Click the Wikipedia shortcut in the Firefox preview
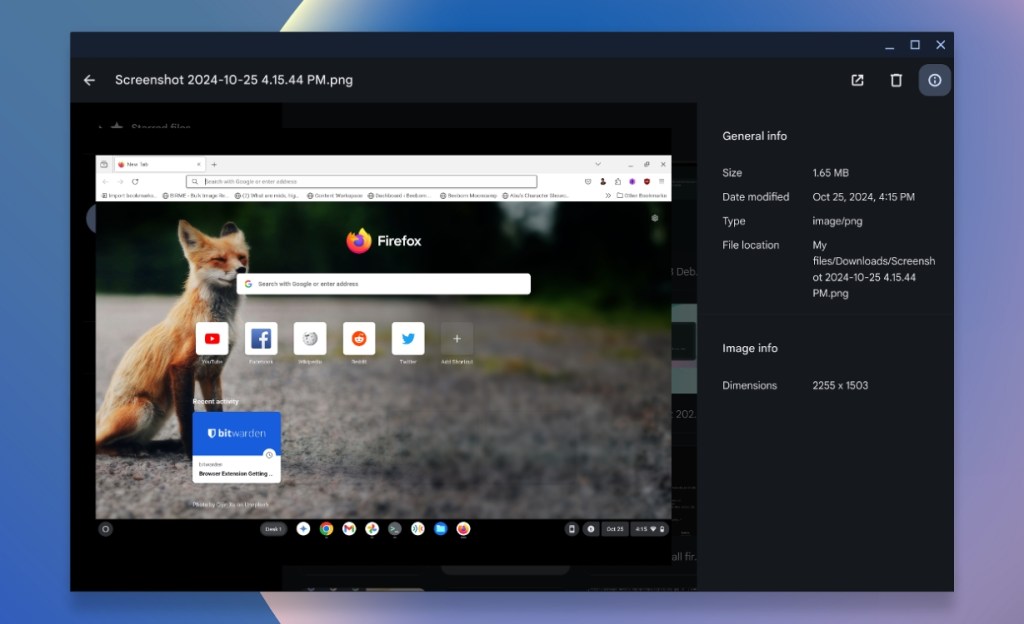This screenshot has height=624, width=1024. [x=310, y=339]
